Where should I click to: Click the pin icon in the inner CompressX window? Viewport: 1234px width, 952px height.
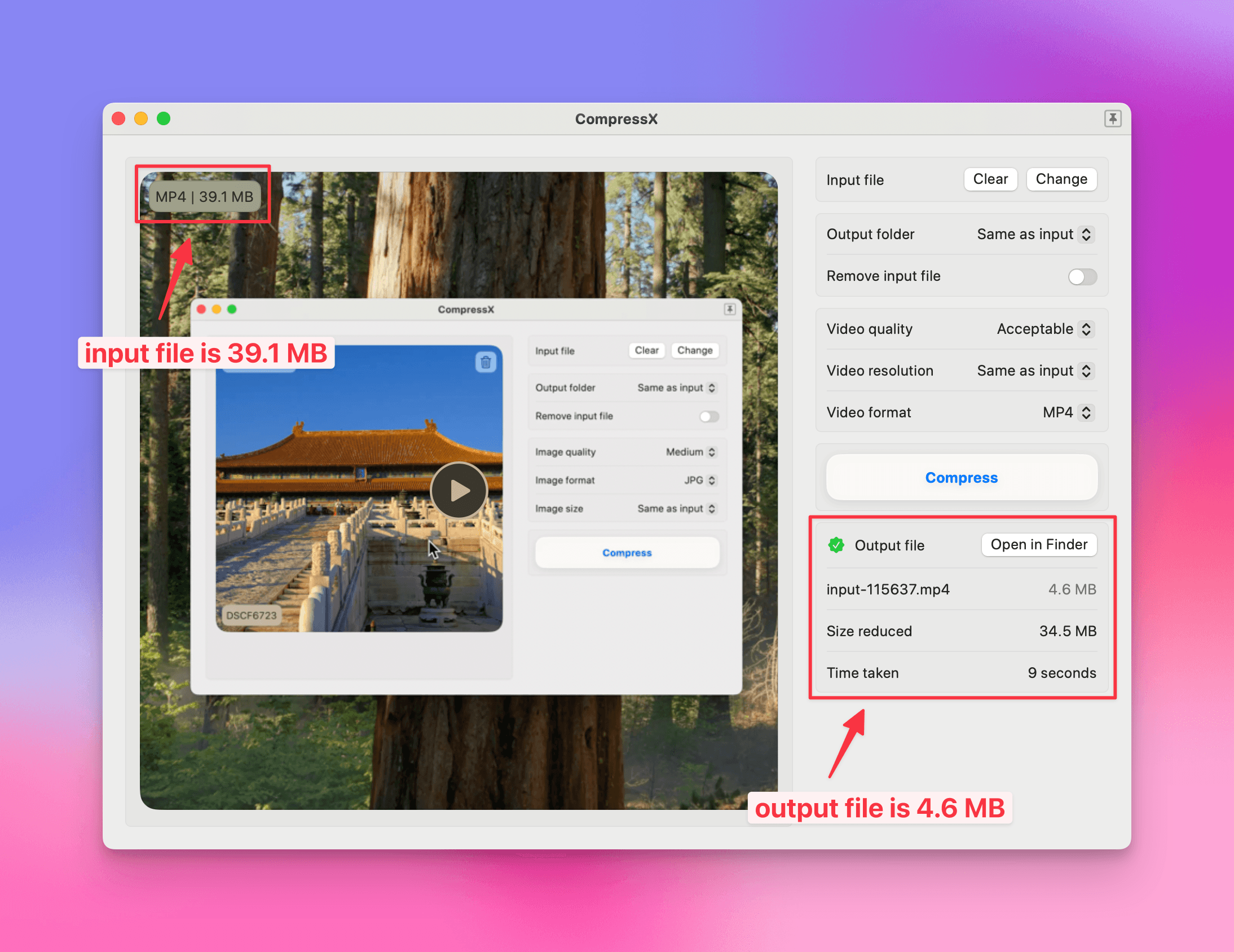coord(729,309)
